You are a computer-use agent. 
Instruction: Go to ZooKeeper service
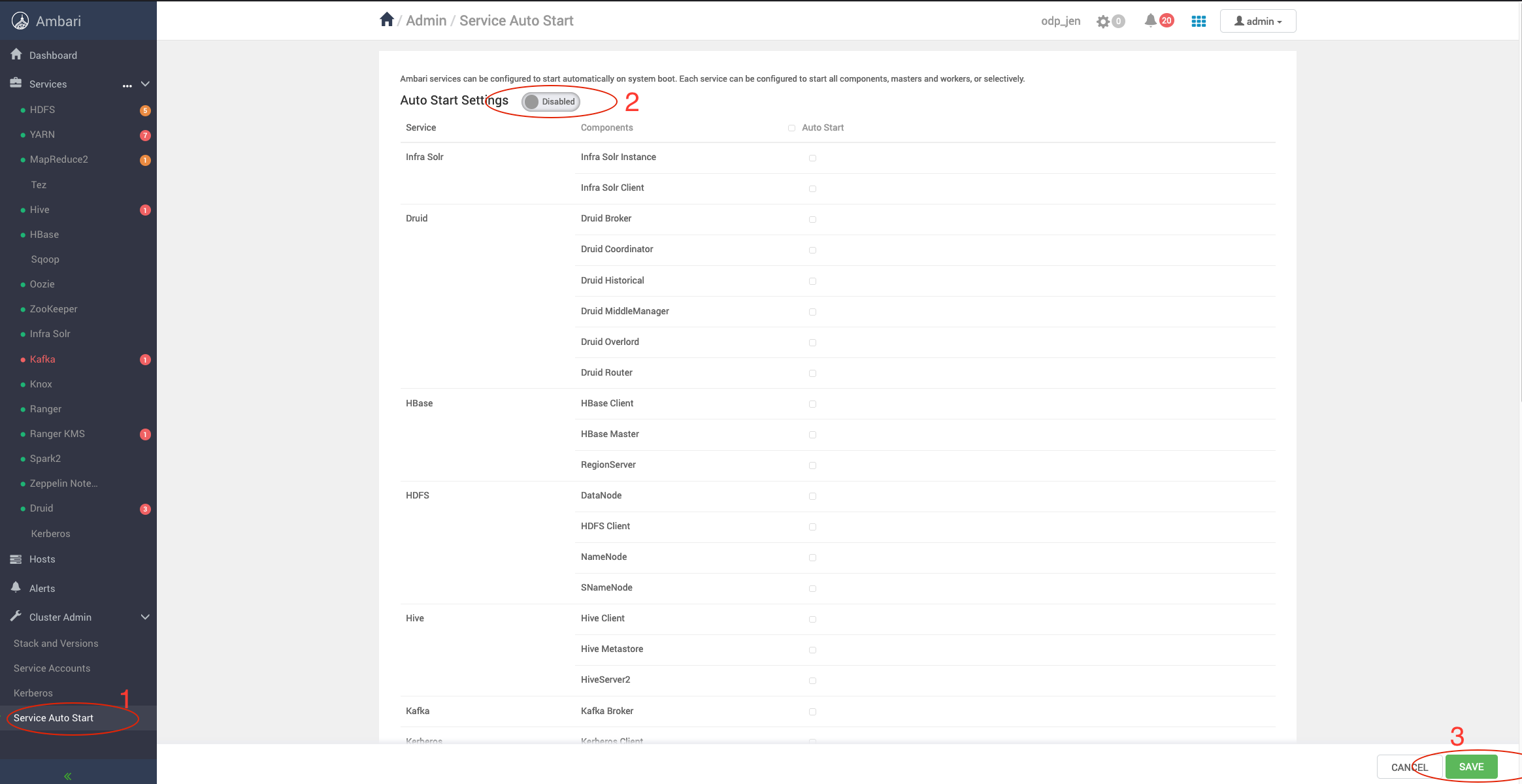[x=54, y=309]
